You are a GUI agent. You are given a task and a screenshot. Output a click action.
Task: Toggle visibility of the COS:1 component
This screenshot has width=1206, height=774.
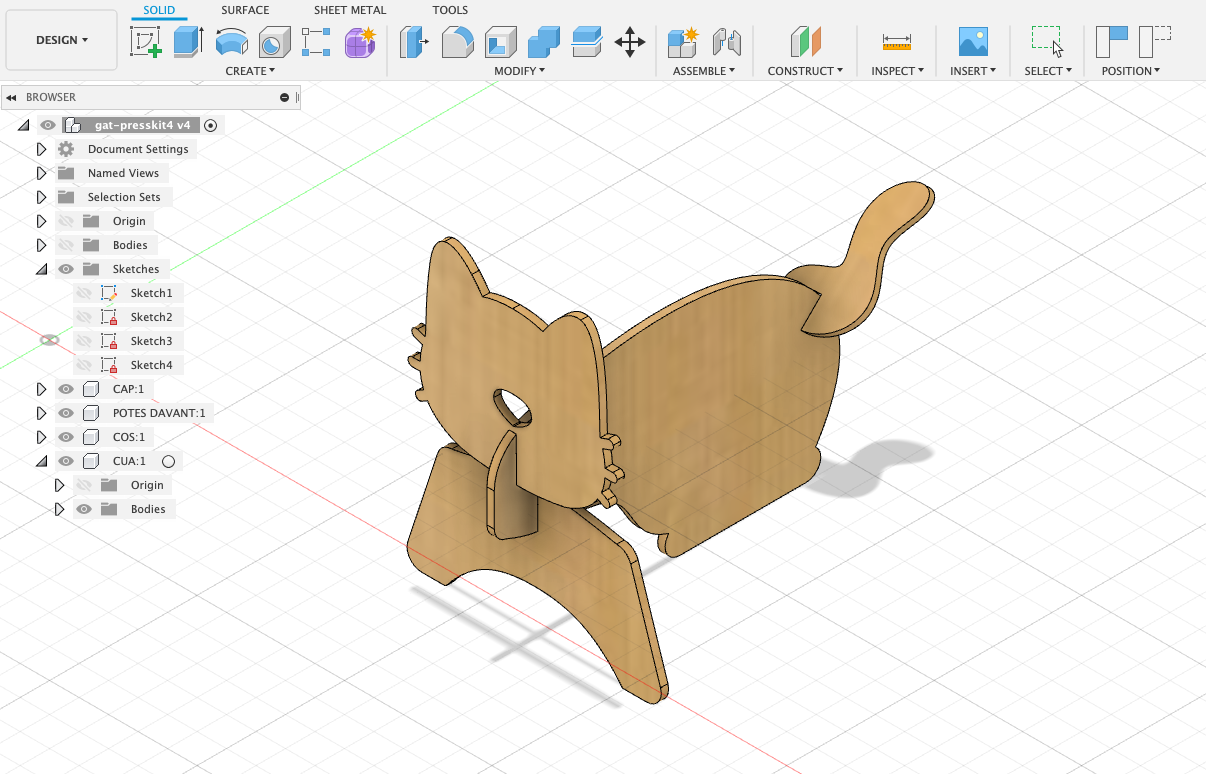click(65, 436)
